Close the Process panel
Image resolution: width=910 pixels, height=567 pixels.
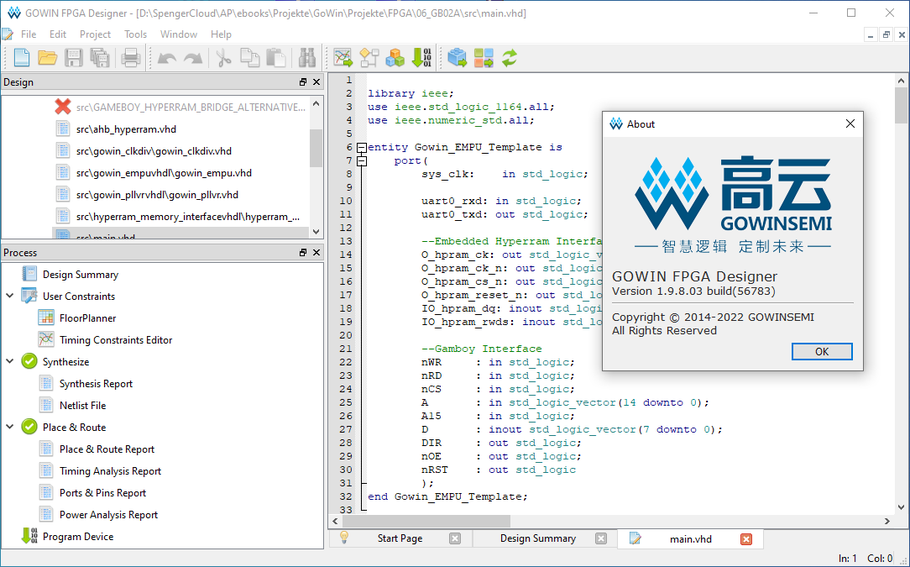[x=316, y=252]
